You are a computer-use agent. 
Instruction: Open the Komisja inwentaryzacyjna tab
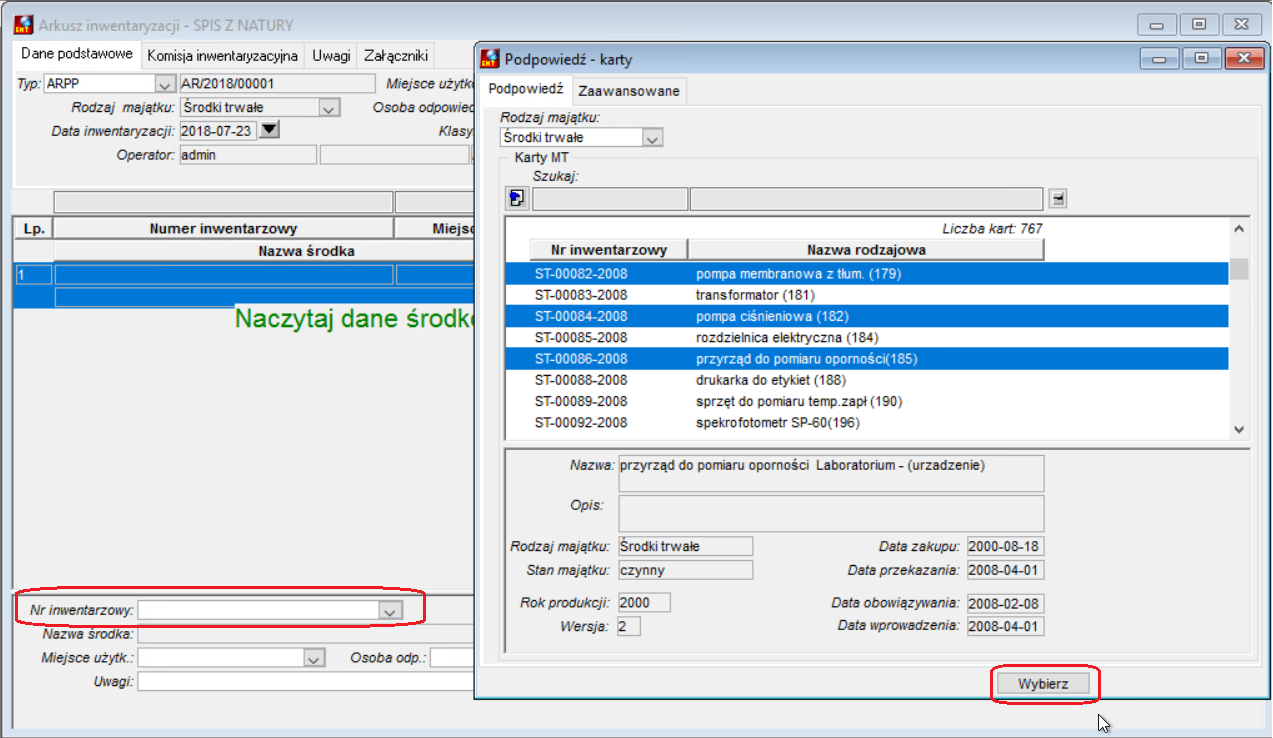point(222,56)
